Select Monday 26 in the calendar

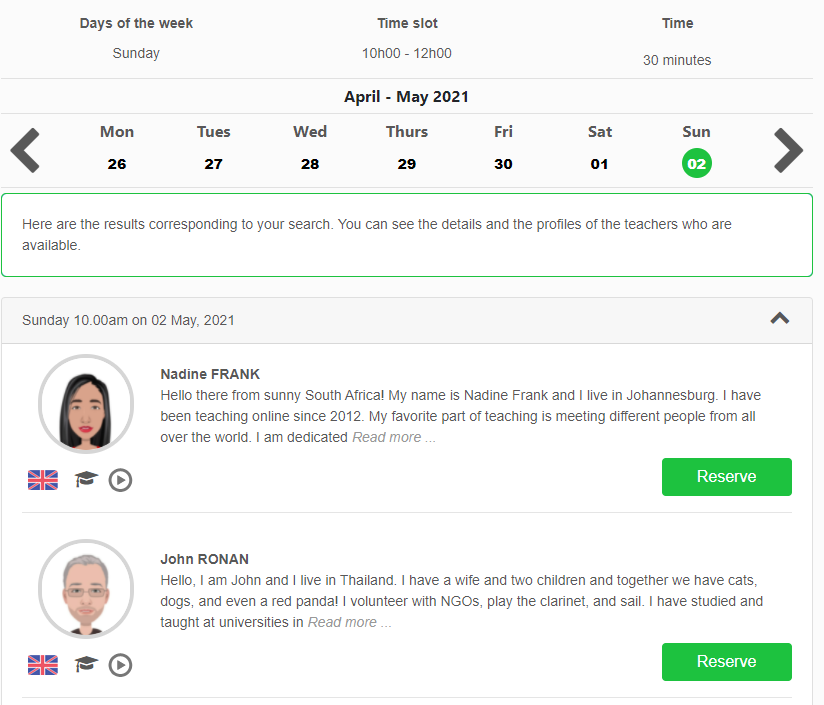click(x=117, y=163)
